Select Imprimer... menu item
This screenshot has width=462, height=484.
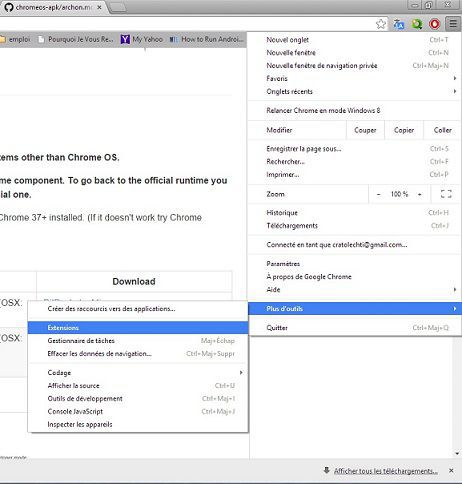[x=355, y=175]
